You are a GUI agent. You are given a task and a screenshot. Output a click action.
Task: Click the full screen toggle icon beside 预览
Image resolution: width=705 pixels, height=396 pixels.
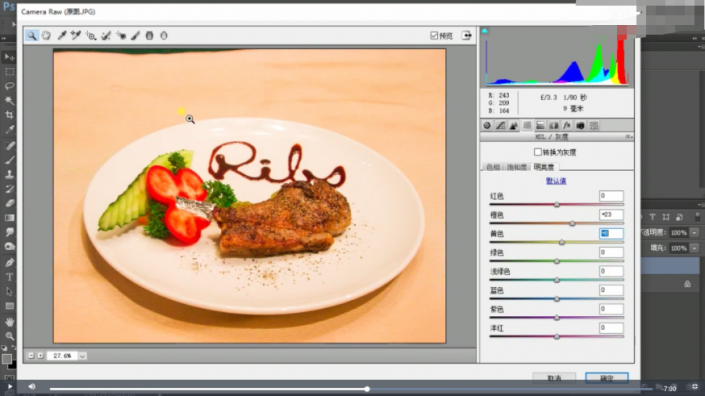pyautogui.click(x=467, y=36)
